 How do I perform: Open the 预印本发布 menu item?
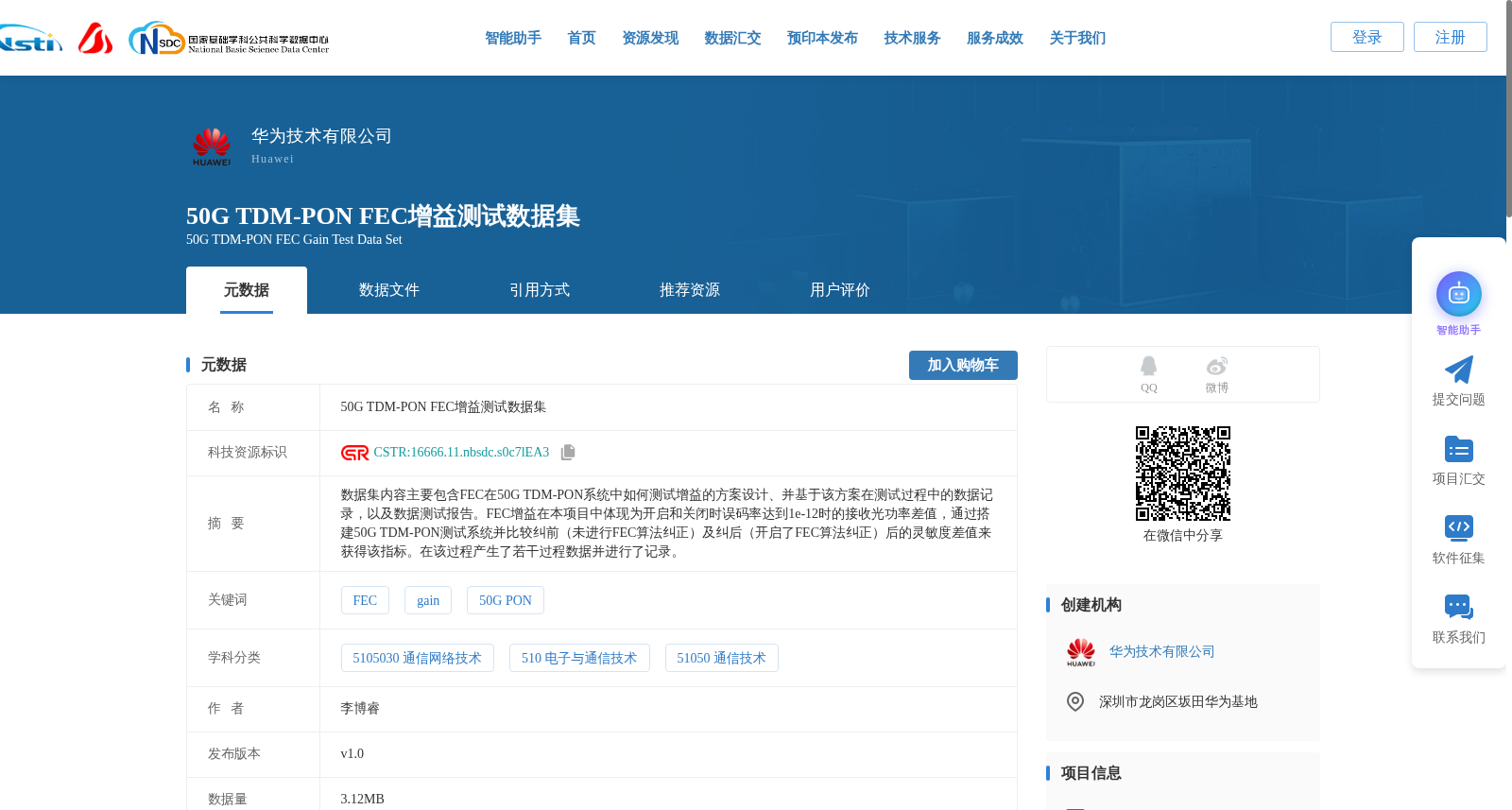click(x=822, y=38)
